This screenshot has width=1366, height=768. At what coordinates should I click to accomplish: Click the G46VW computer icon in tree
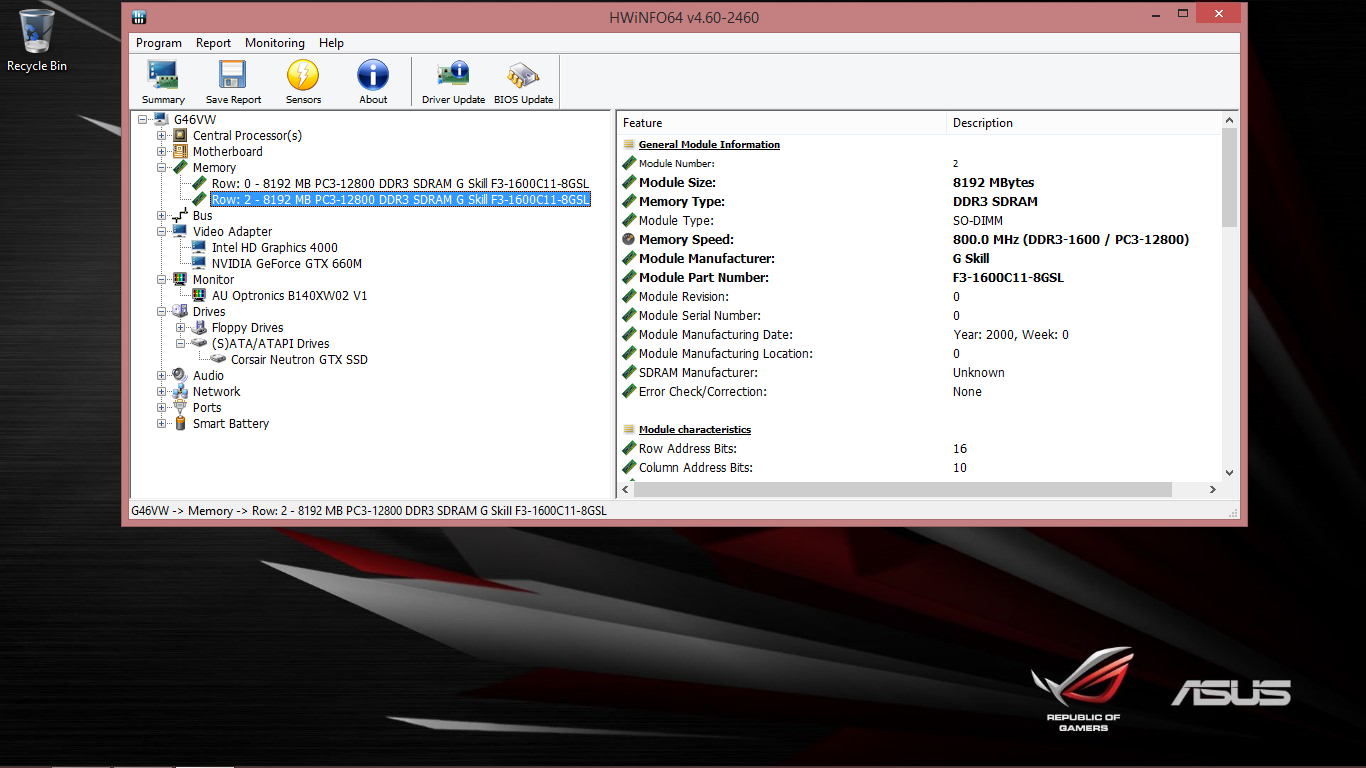pos(161,119)
